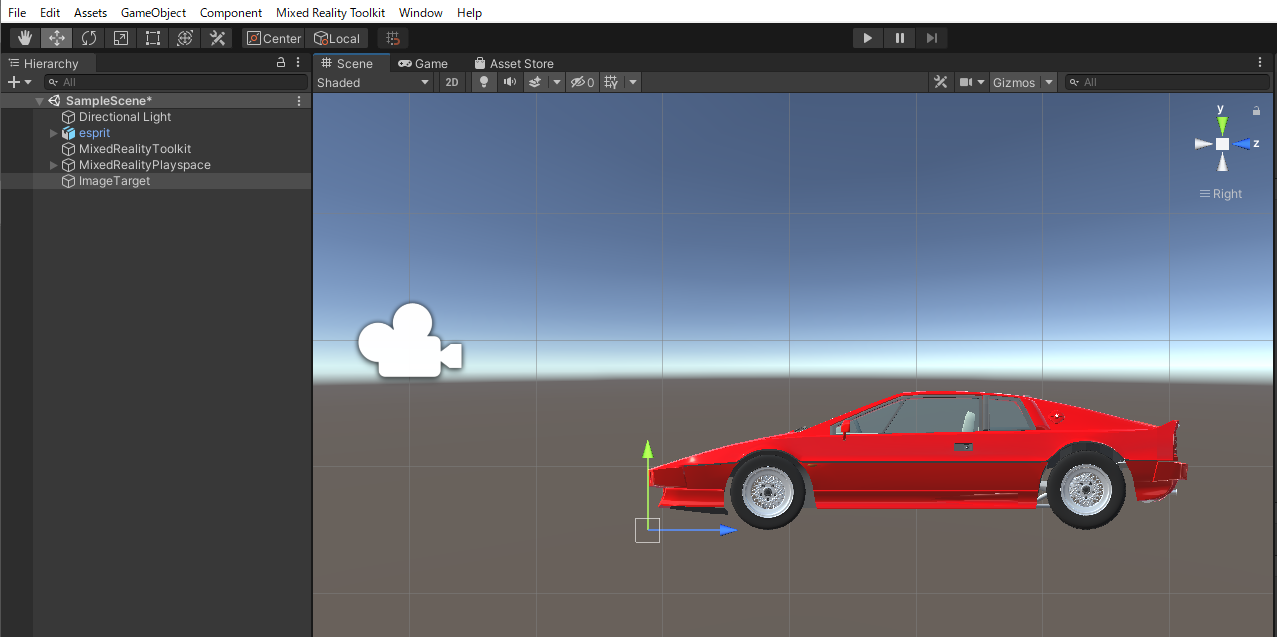
Task: Click the Step forward button
Action: (931, 38)
